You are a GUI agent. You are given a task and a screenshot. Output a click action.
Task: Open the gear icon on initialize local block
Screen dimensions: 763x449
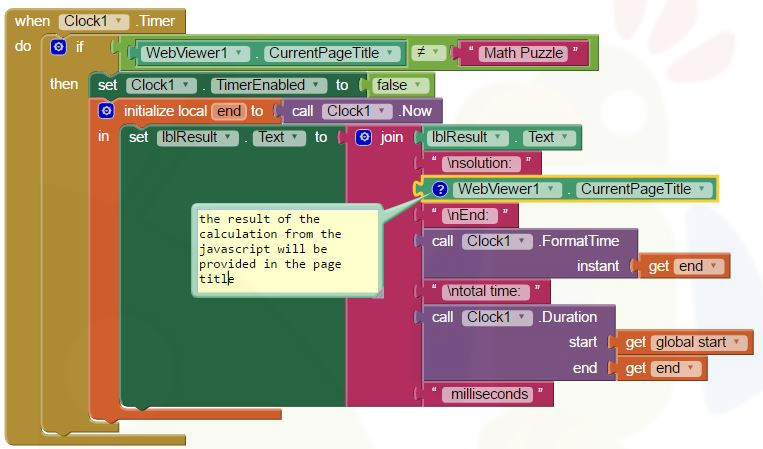[107, 111]
